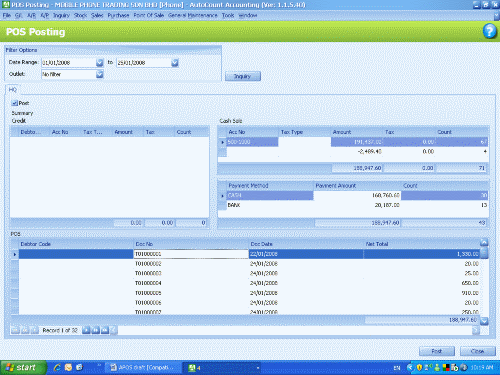Screen dimensions: 500x375
Task: Open the start date range dropdown
Action: (x=99, y=62)
